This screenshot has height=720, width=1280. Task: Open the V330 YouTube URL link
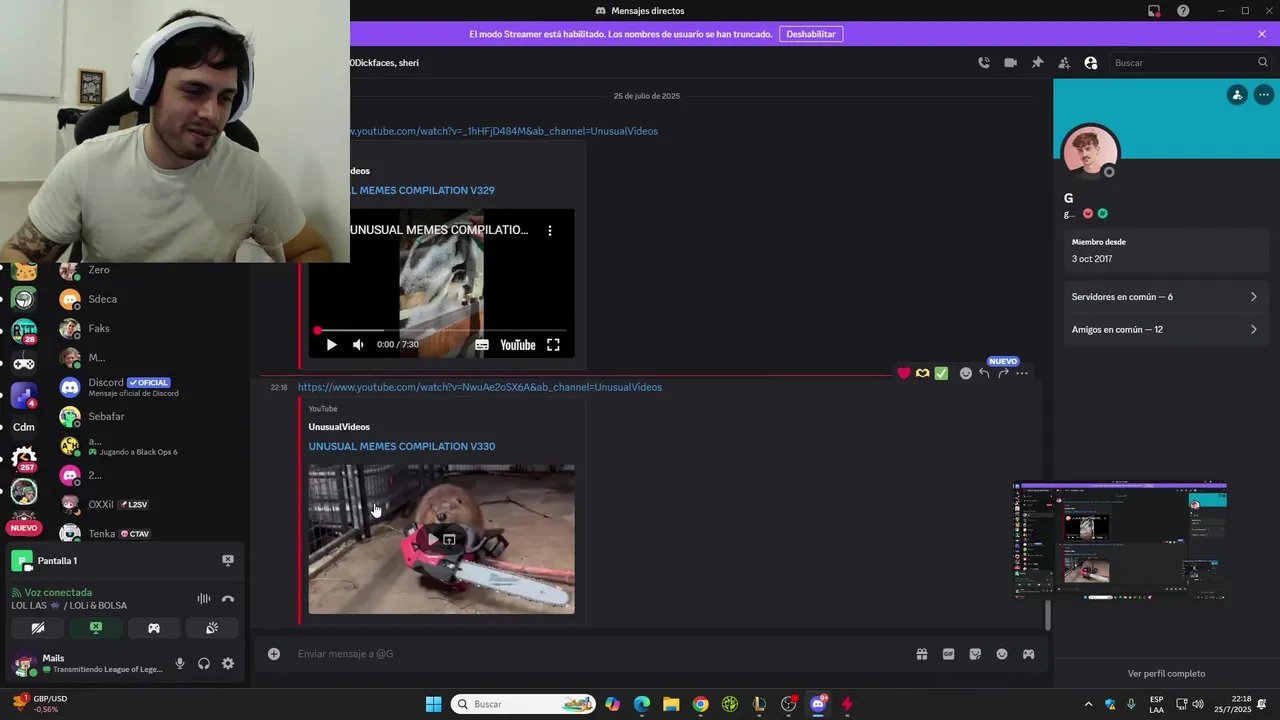[x=480, y=387]
